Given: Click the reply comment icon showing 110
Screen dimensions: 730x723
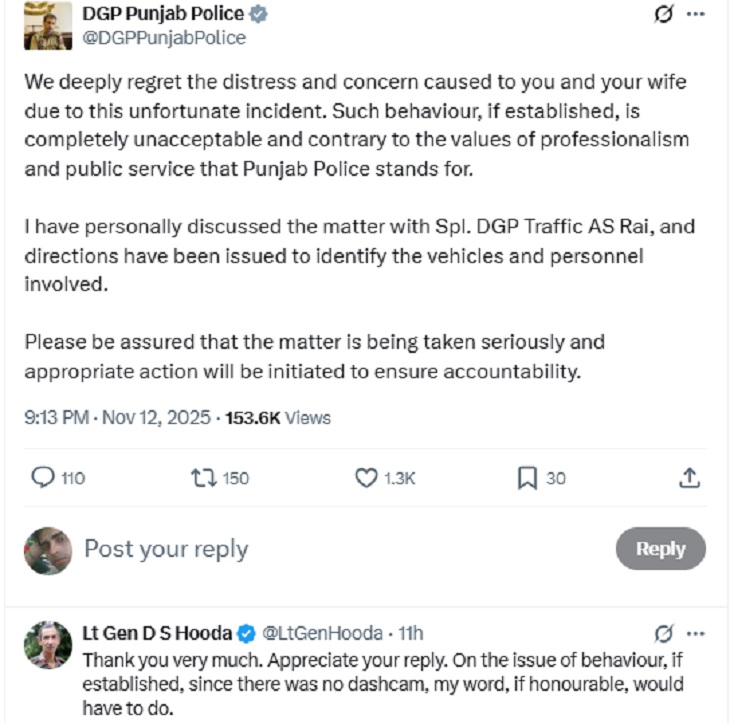Looking at the screenshot, I should pyautogui.click(x=44, y=478).
